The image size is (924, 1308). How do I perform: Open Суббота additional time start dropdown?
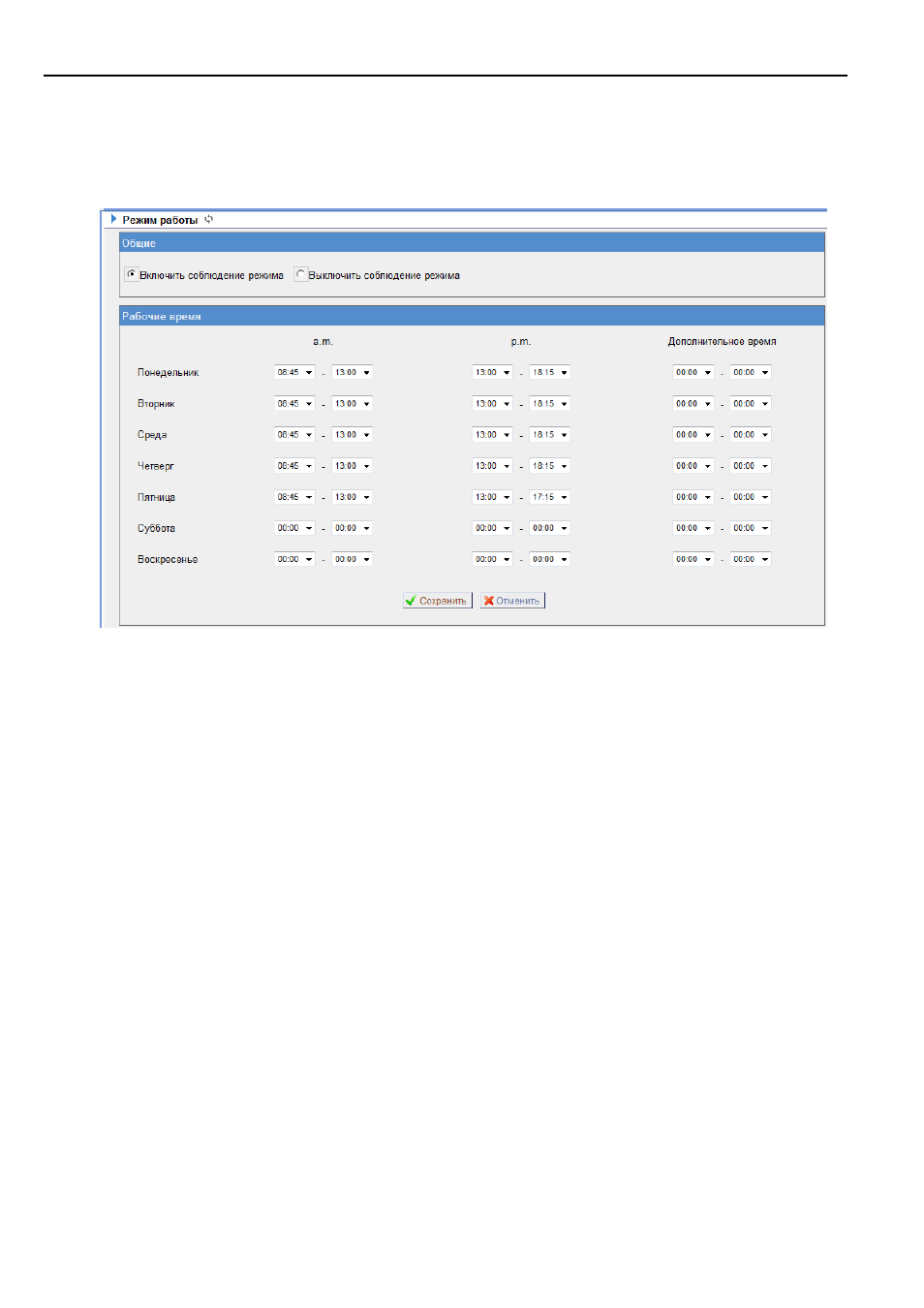tap(693, 528)
